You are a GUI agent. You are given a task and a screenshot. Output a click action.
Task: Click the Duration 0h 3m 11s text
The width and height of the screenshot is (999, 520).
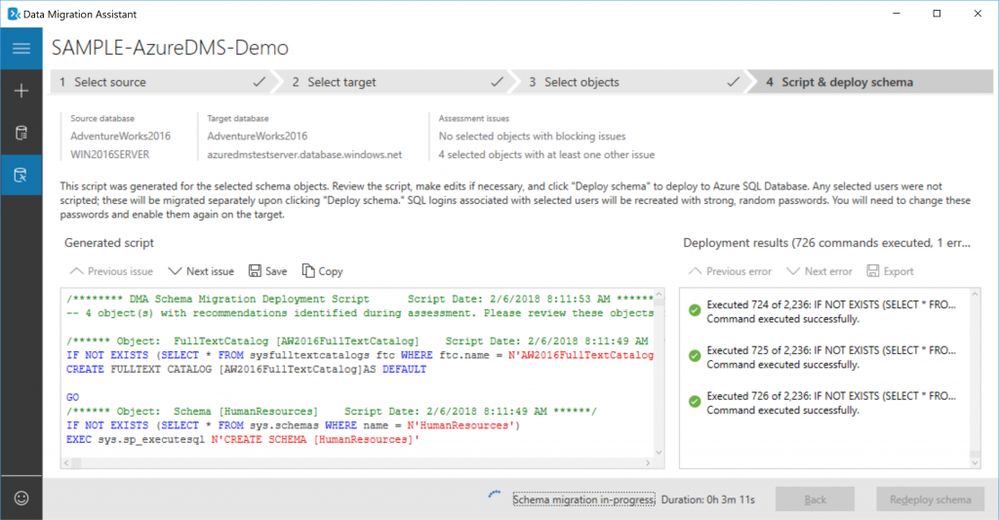708,500
